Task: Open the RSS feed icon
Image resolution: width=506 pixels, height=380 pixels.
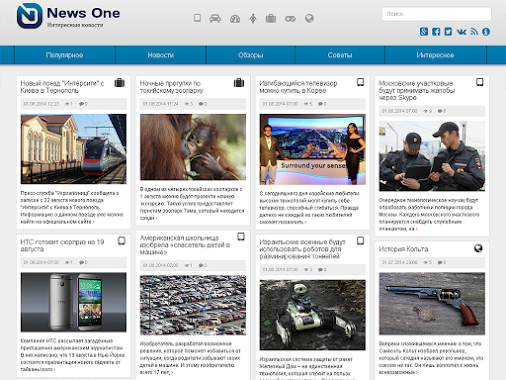Action: pyautogui.click(x=474, y=32)
